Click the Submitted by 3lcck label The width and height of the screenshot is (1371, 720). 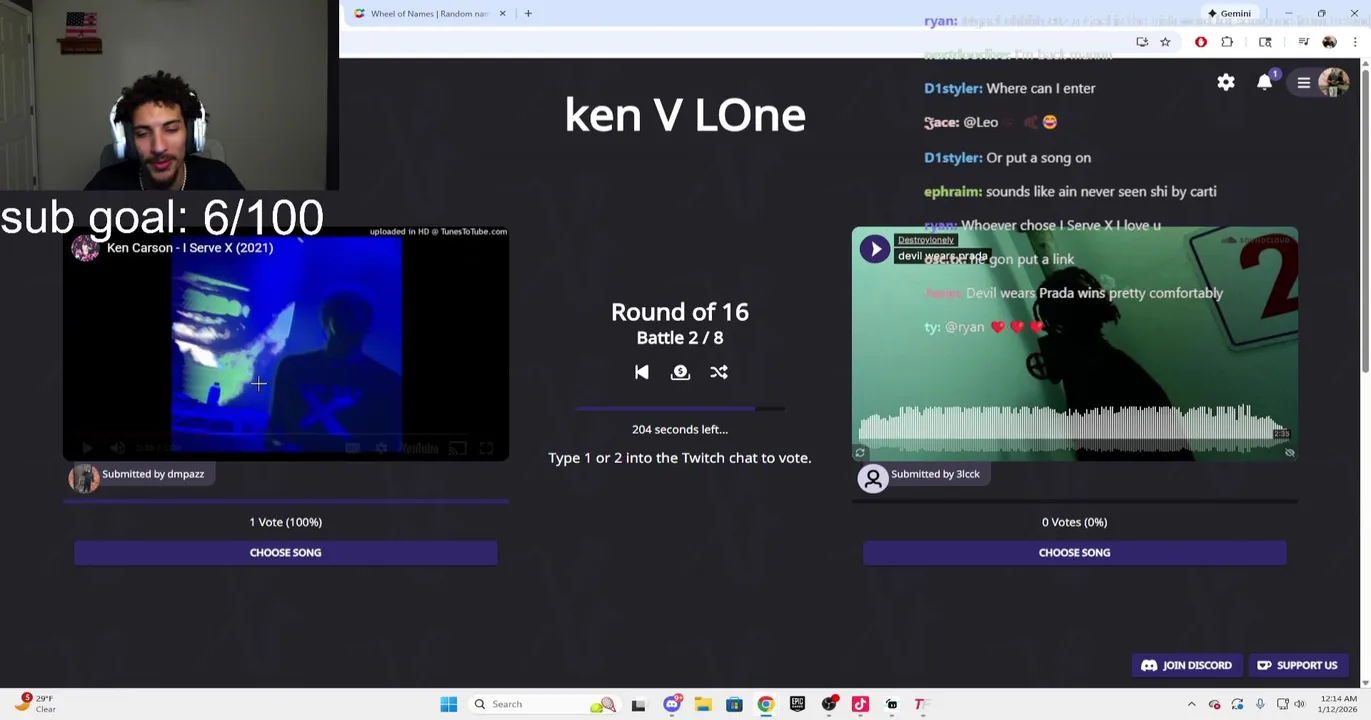tap(935, 474)
